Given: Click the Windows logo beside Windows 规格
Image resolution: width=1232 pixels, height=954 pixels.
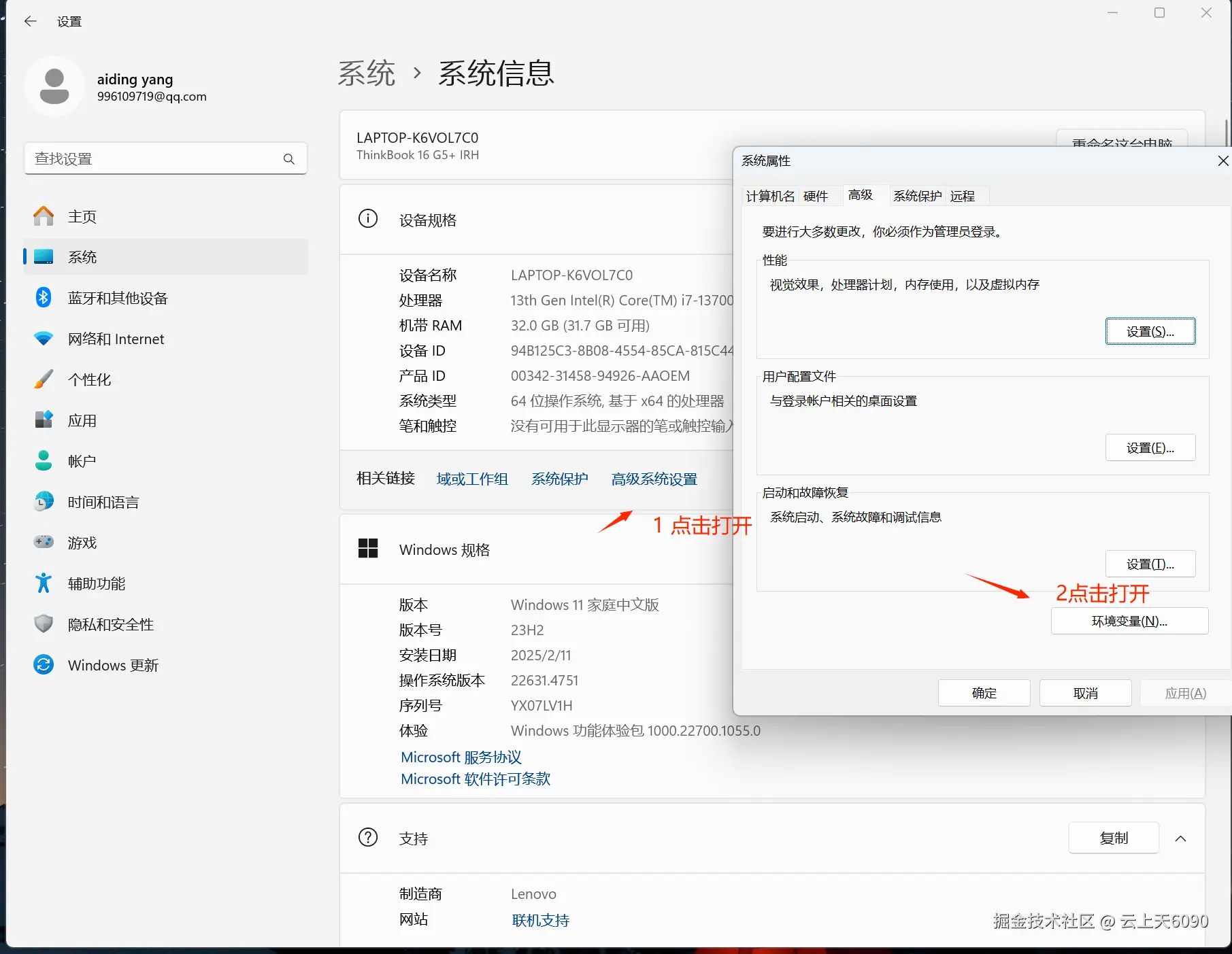Looking at the screenshot, I should (368, 549).
